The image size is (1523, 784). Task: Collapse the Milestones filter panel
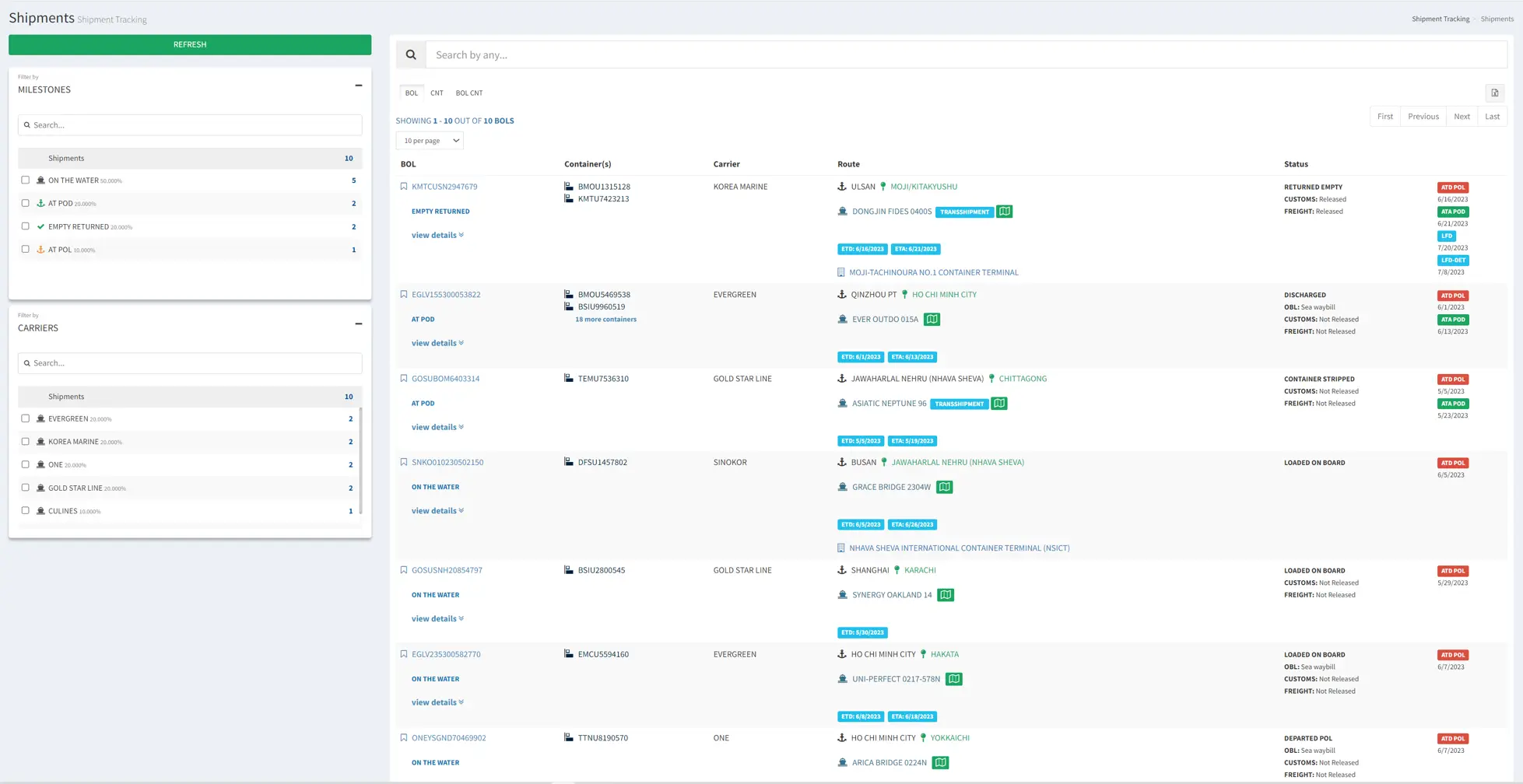point(358,86)
